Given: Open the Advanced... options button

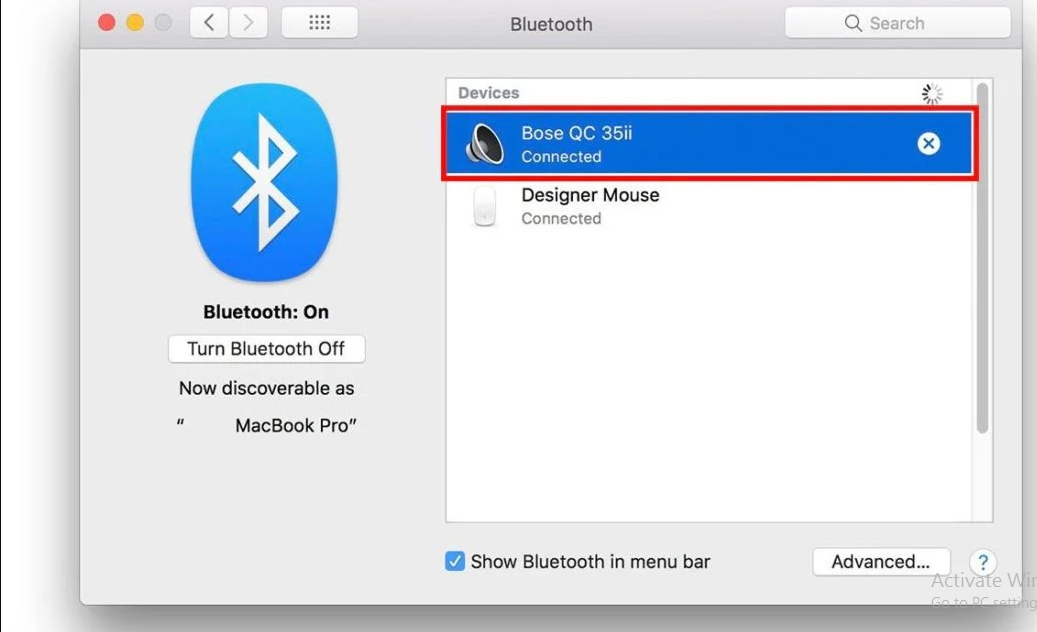Looking at the screenshot, I should pos(881,562).
